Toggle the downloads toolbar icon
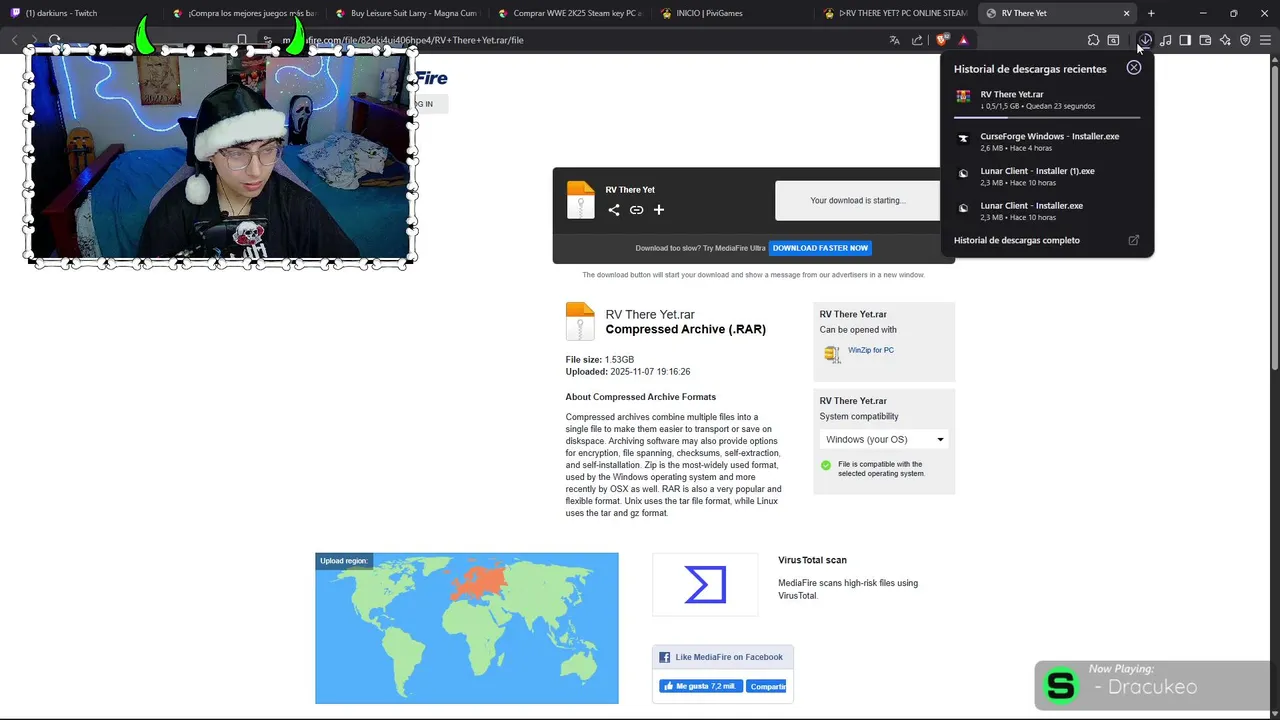 (x=1146, y=40)
